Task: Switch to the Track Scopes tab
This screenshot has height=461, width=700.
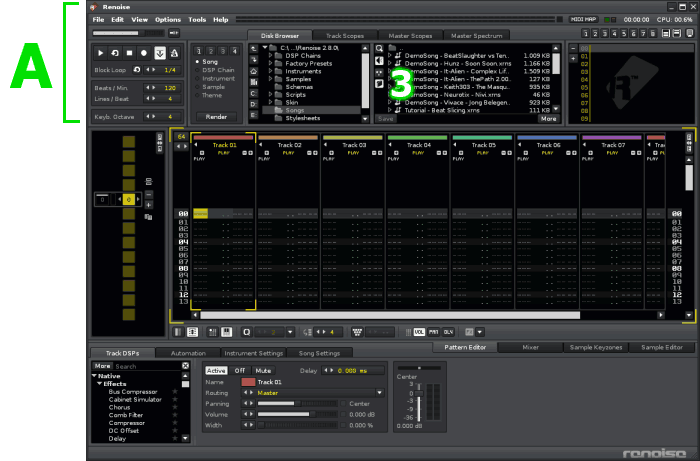Action: (x=345, y=36)
